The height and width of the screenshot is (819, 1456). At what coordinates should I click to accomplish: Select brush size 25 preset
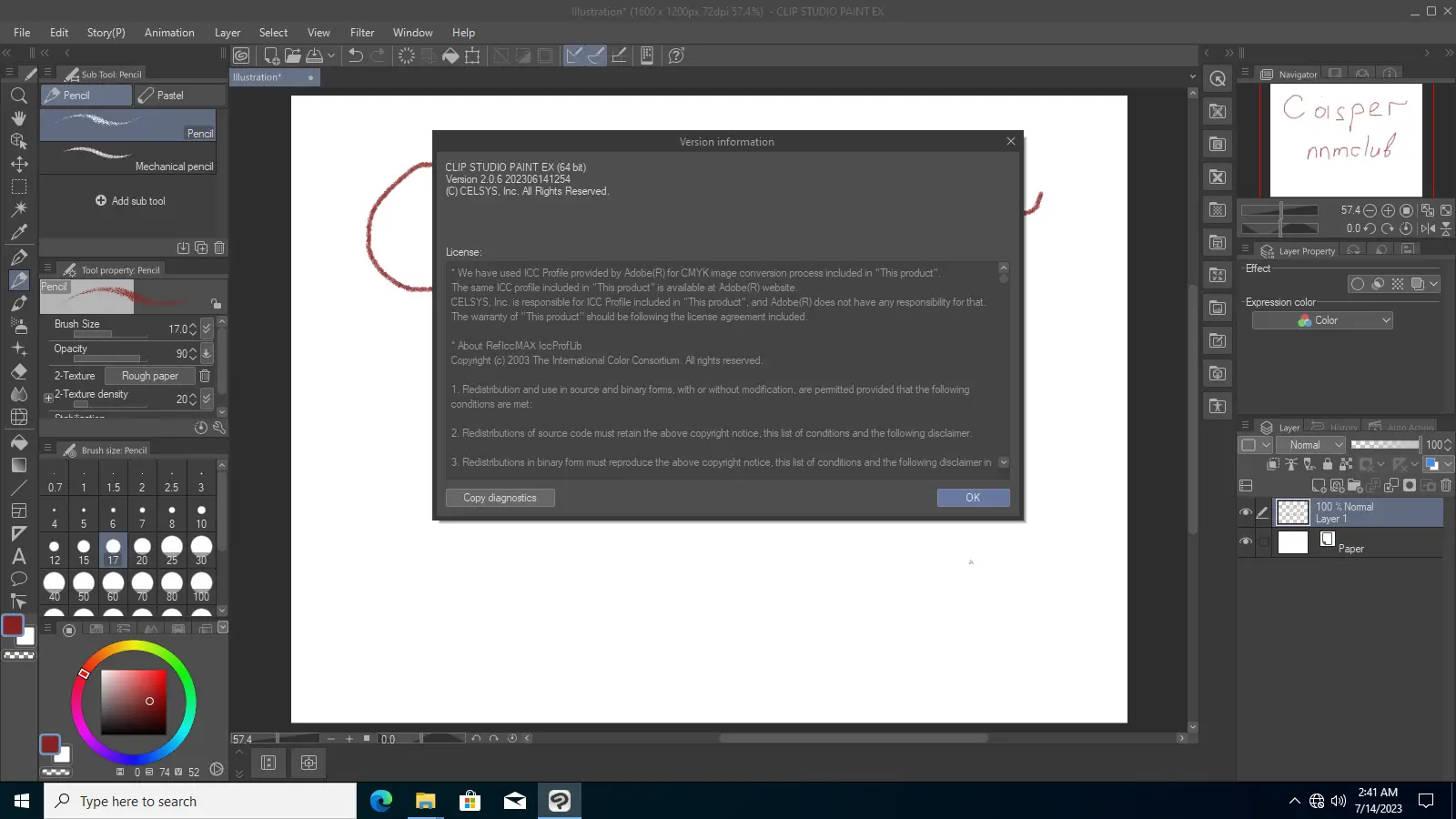pyautogui.click(x=172, y=551)
